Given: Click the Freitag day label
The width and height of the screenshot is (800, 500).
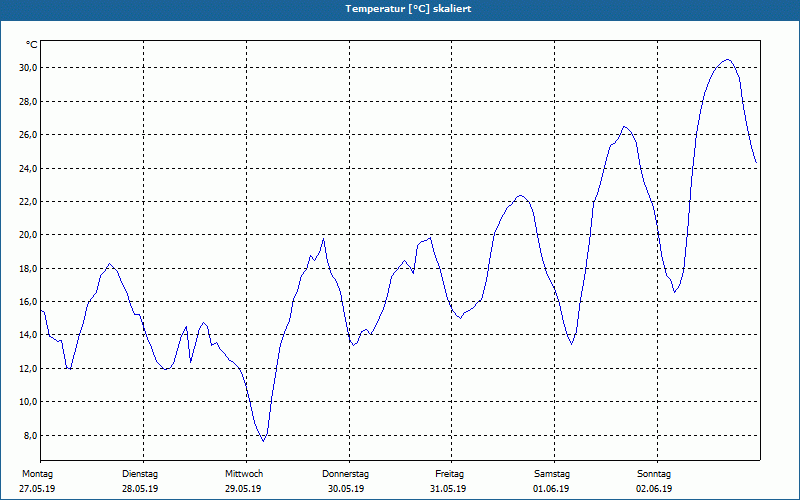Looking at the screenshot, I should pos(449,474).
